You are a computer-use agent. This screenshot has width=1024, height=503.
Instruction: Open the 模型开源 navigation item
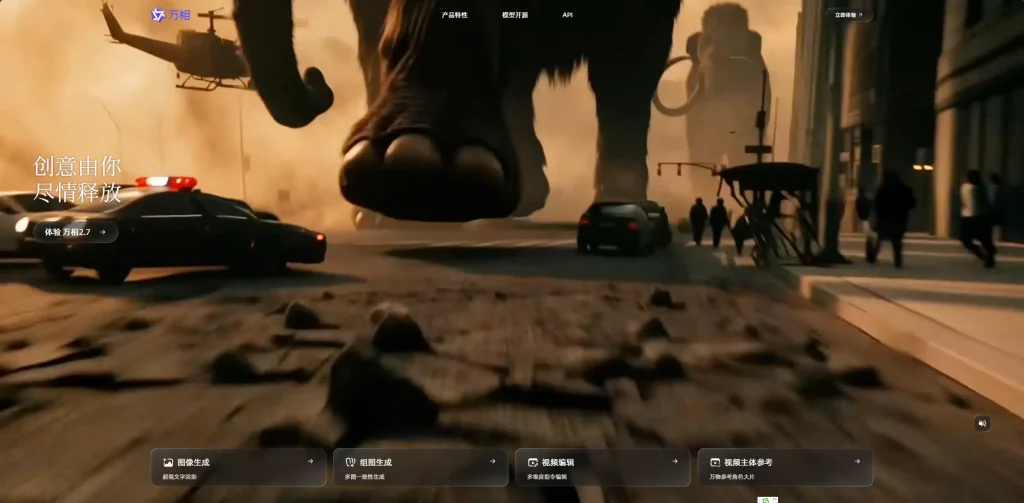point(515,15)
